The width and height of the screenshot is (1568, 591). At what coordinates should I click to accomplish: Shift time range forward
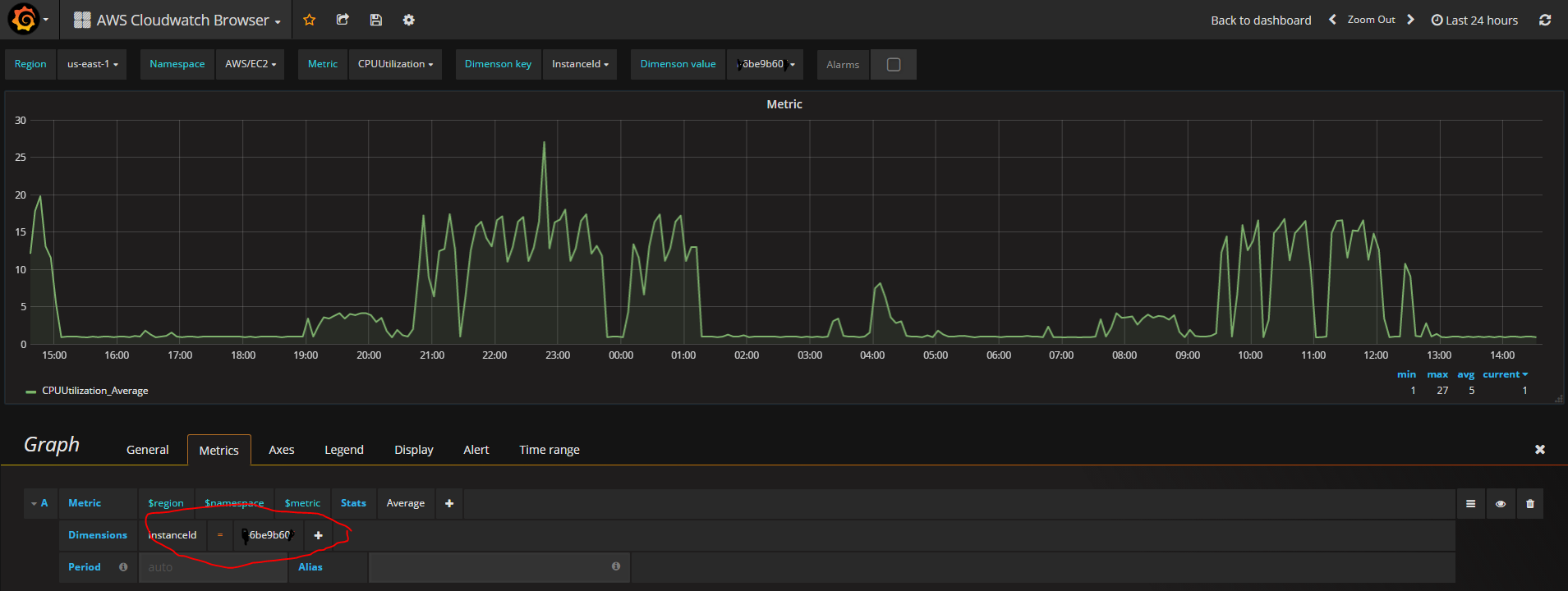coord(1410,20)
